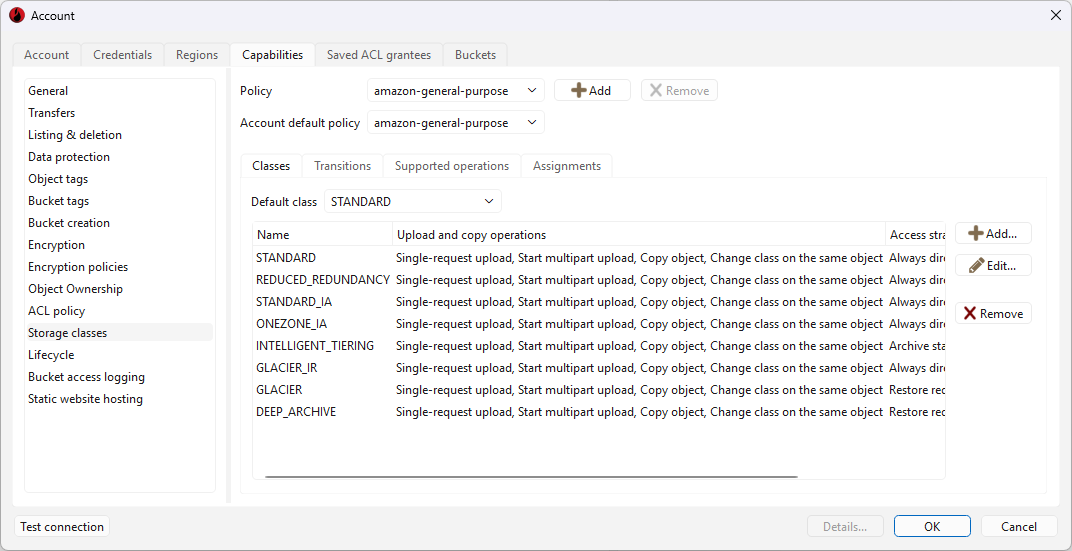The width and height of the screenshot is (1072, 551).
Task: Open the Assignments sub-tab
Action: click(x=567, y=166)
